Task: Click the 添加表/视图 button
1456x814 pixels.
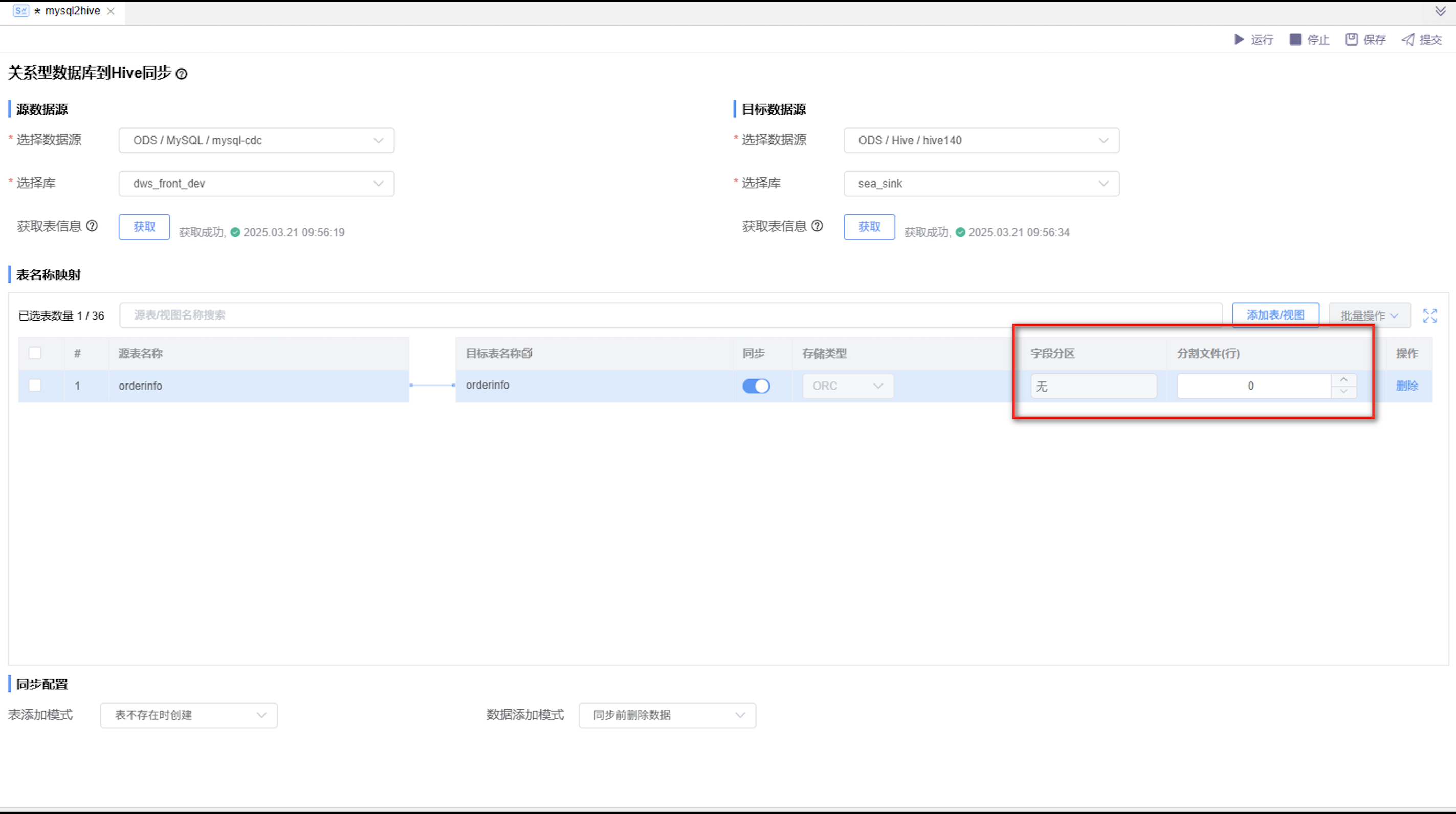Action: [x=1275, y=315]
